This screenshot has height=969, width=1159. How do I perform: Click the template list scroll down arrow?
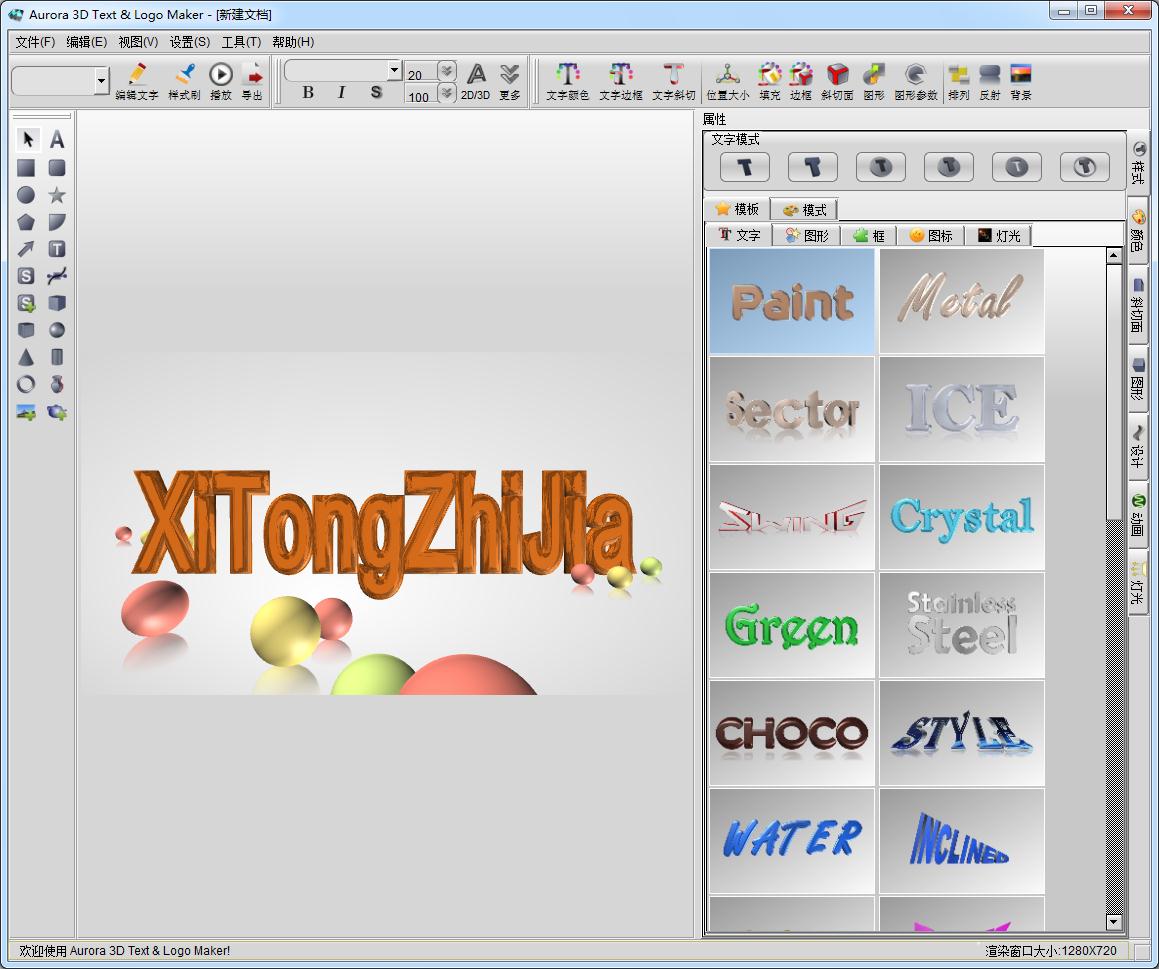tap(1114, 921)
